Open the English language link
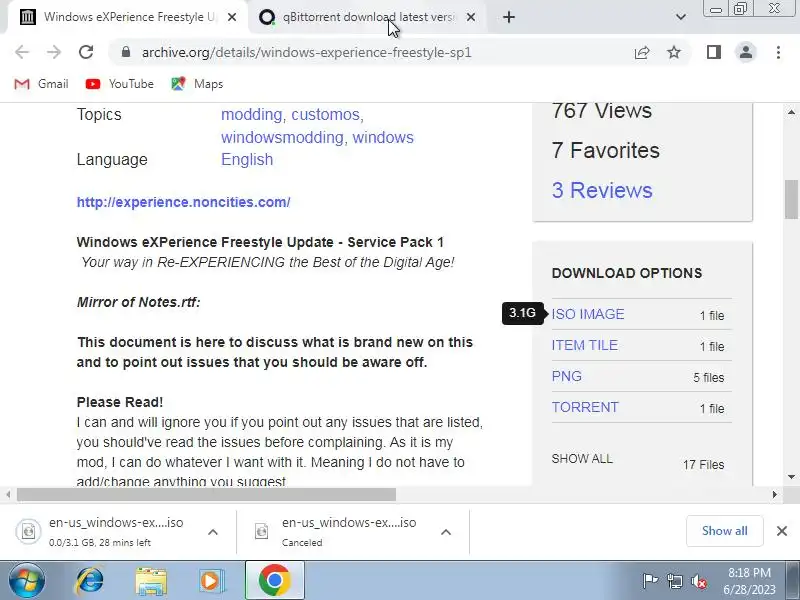The image size is (800, 600). pyautogui.click(x=247, y=160)
